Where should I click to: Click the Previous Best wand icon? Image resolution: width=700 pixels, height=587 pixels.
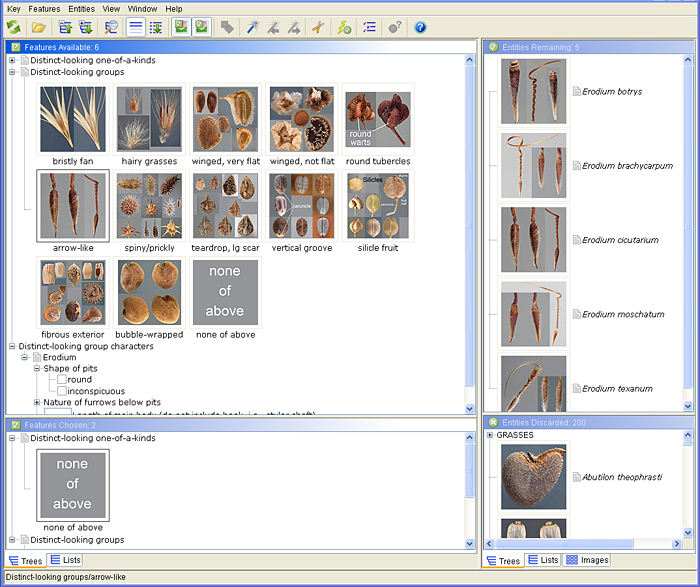pos(273,28)
